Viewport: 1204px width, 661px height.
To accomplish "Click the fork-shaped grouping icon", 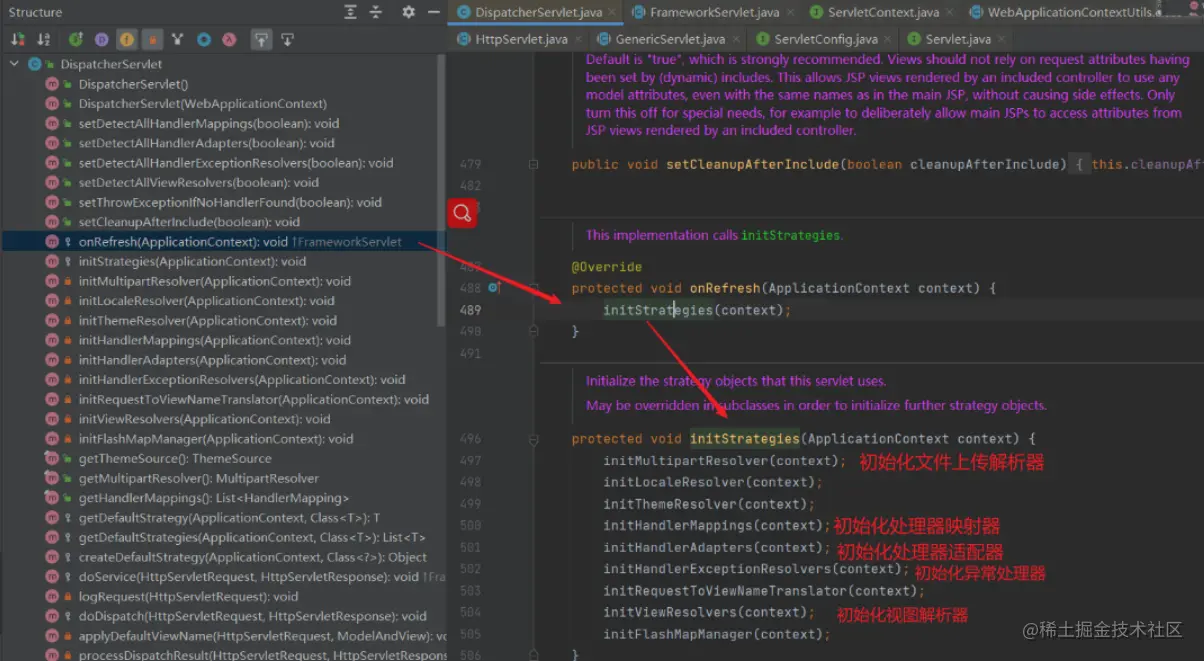I will point(178,40).
